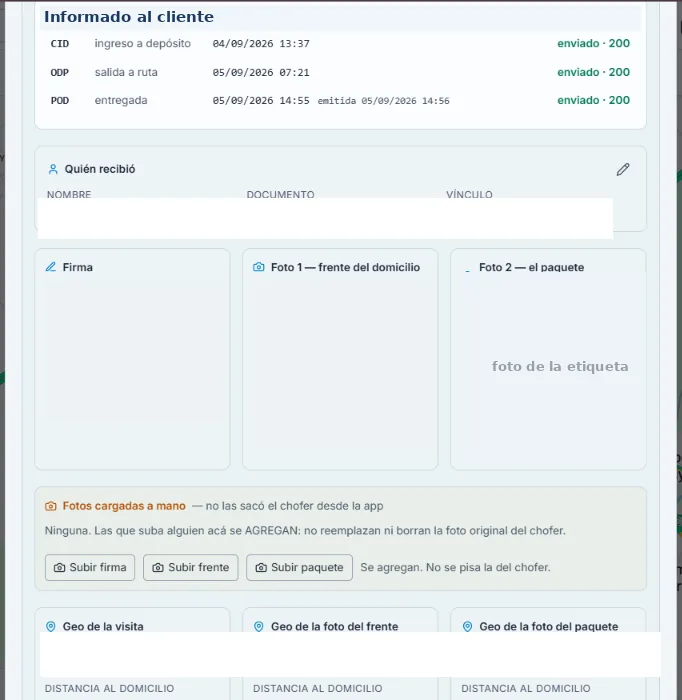Open the foto de la etiqueta placeholder
This screenshot has width=682, height=700.
click(x=560, y=367)
